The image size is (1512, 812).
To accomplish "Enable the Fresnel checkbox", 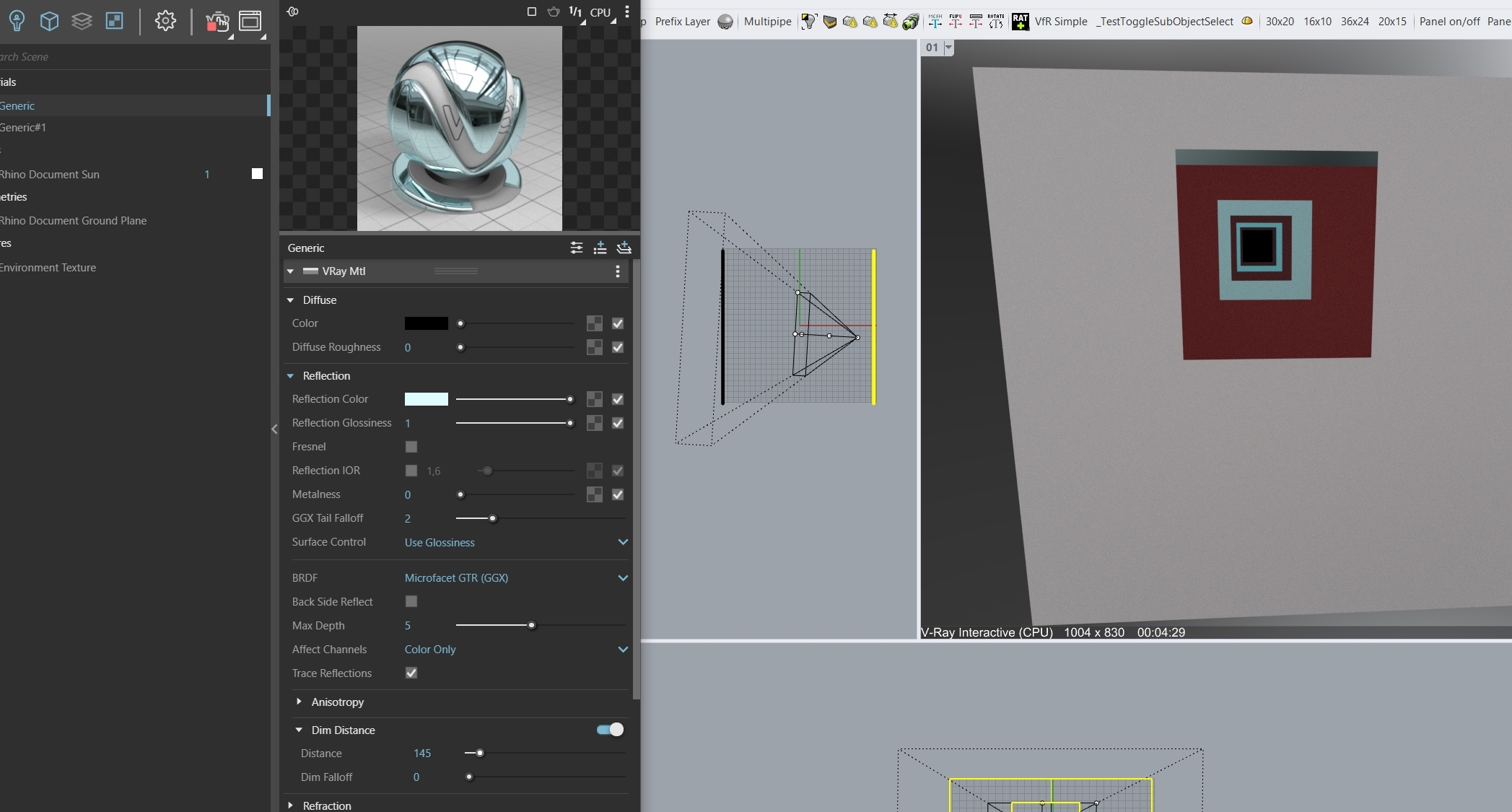I will [x=411, y=447].
